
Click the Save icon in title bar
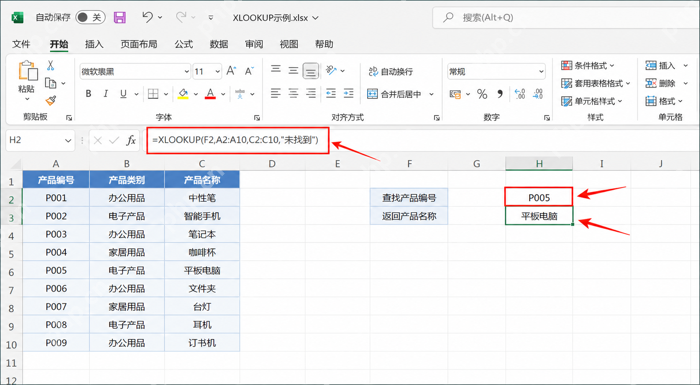pyautogui.click(x=120, y=17)
